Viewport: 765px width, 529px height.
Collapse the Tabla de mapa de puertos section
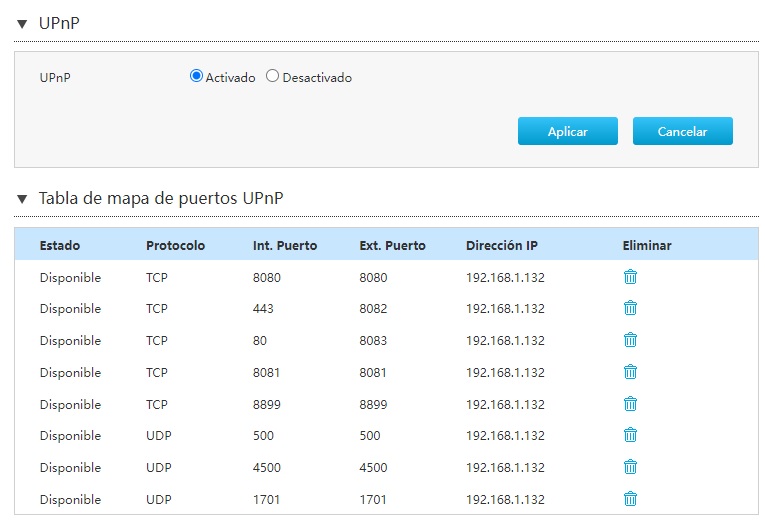pos(21,199)
